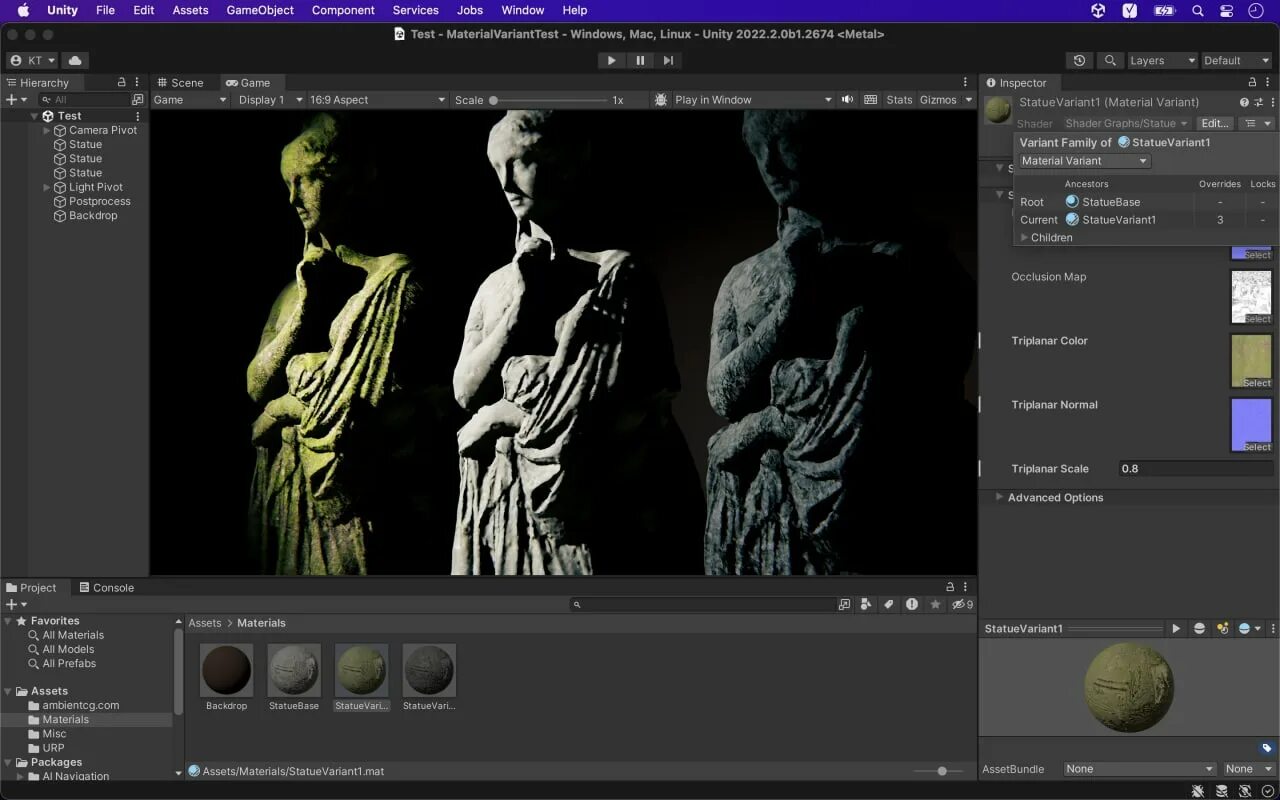Expand the Advanced Options section

(999, 497)
